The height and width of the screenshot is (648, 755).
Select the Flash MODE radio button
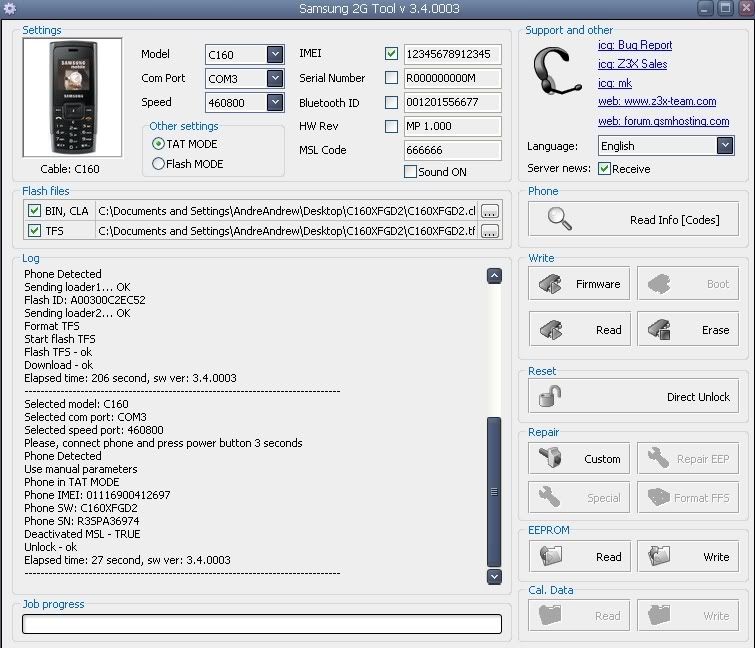pos(158,164)
